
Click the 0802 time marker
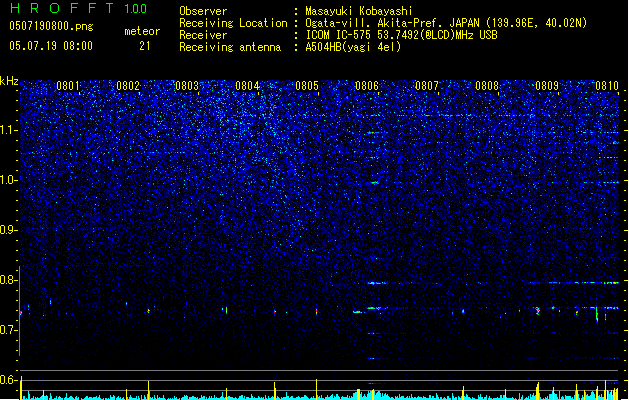128,86
